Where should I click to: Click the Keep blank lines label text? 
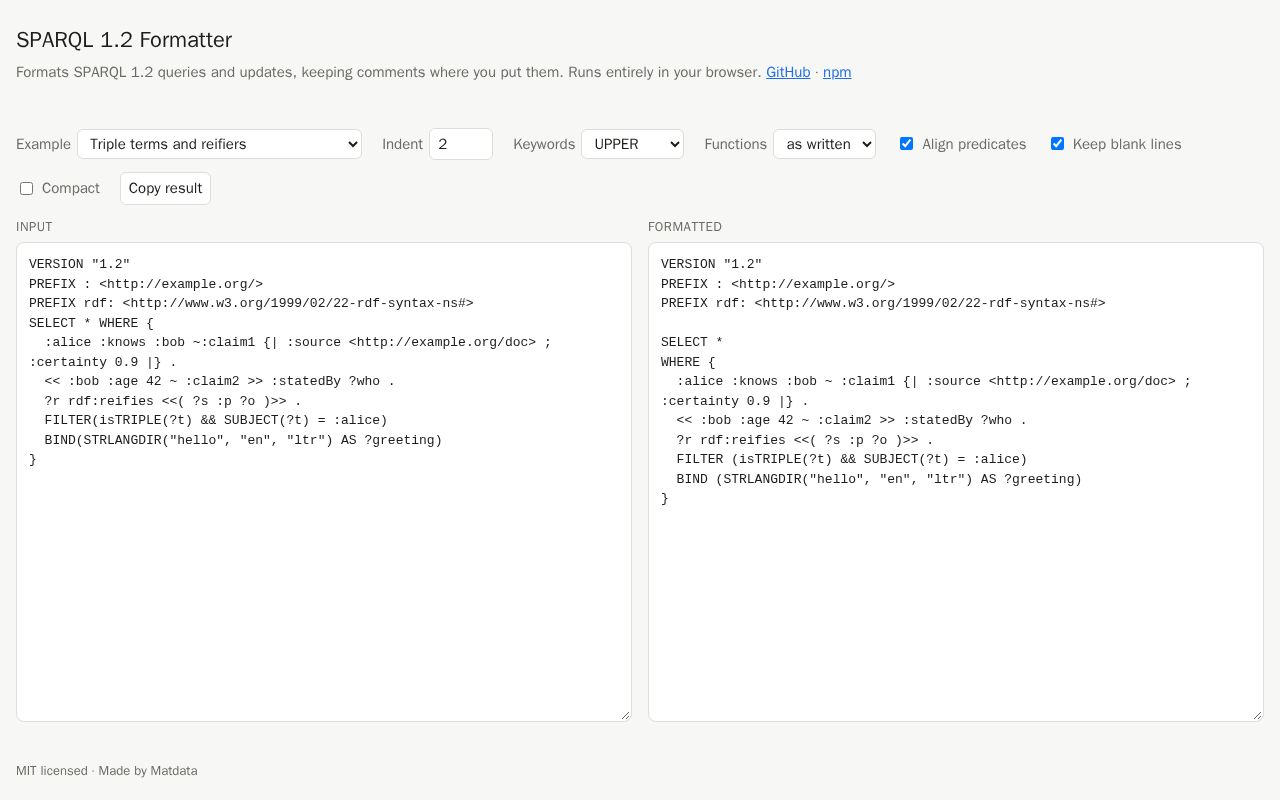click(x=1127, y=144)
